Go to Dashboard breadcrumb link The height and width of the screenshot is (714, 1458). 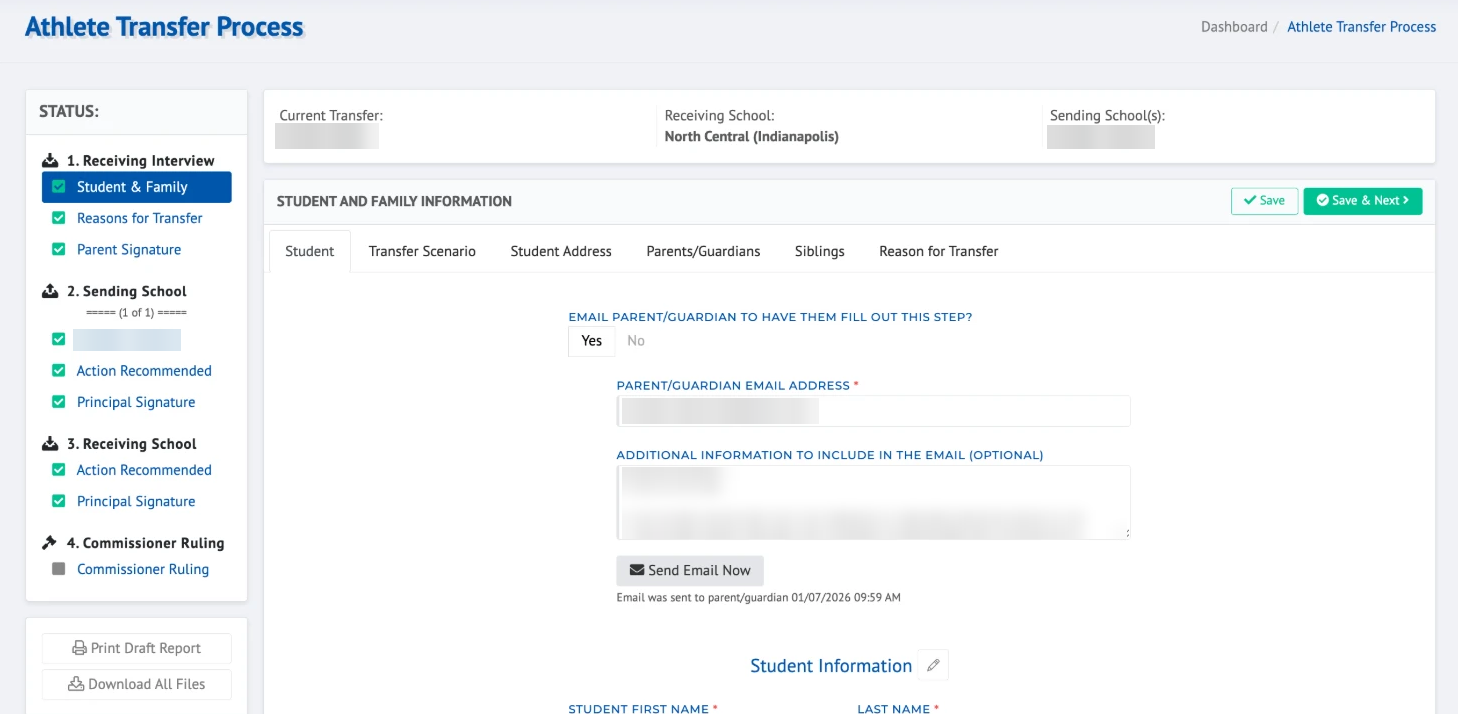tap(1234, 27)
